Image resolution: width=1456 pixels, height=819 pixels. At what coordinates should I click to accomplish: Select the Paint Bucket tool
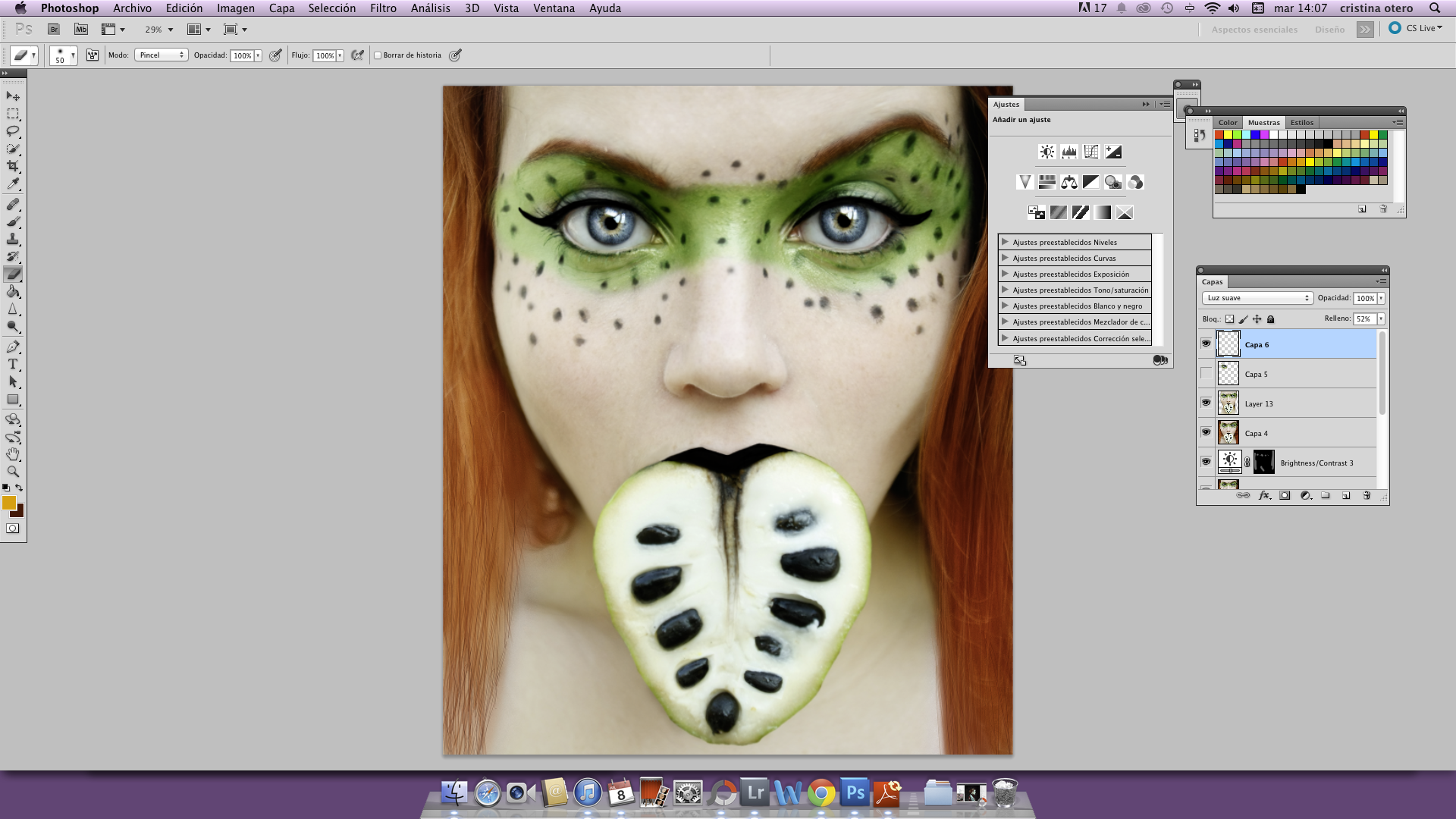[13, 292]
